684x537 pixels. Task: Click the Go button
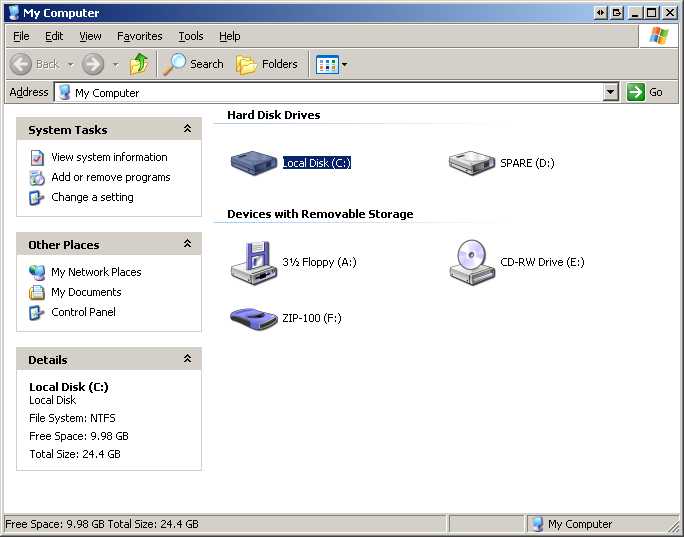point(646,92)
